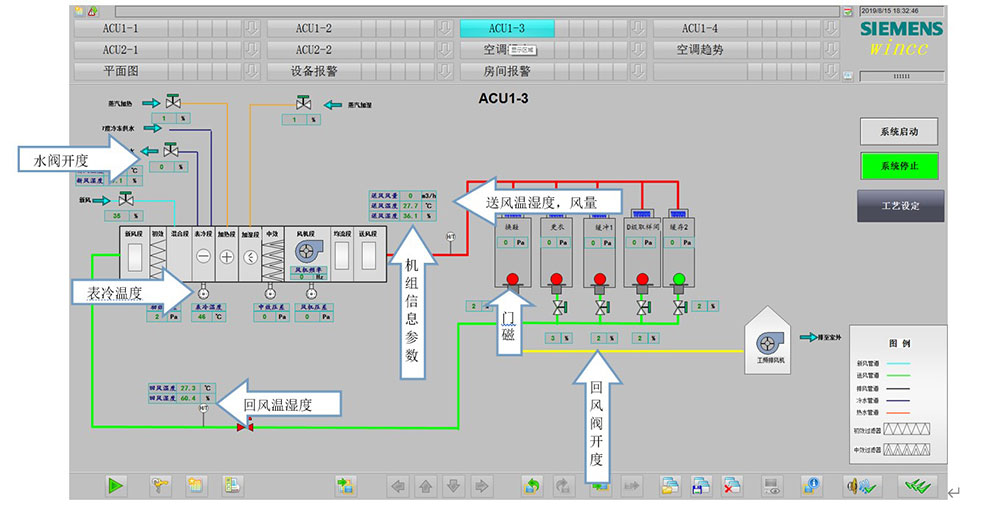Click the right arrow navigation icon
1000x505 pixels.
(482, 487)
